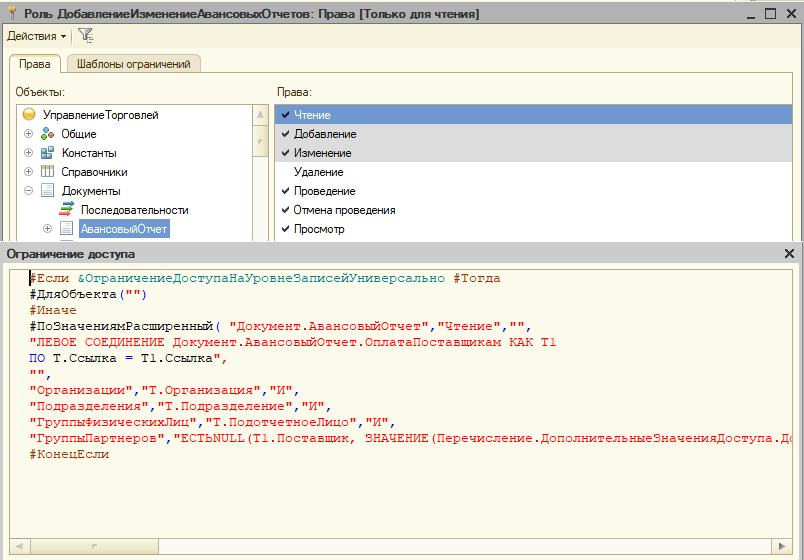The width and height of the screenshot is (804, 560).
Task: Click the Константы branch icon
Action: click(47, 153)
